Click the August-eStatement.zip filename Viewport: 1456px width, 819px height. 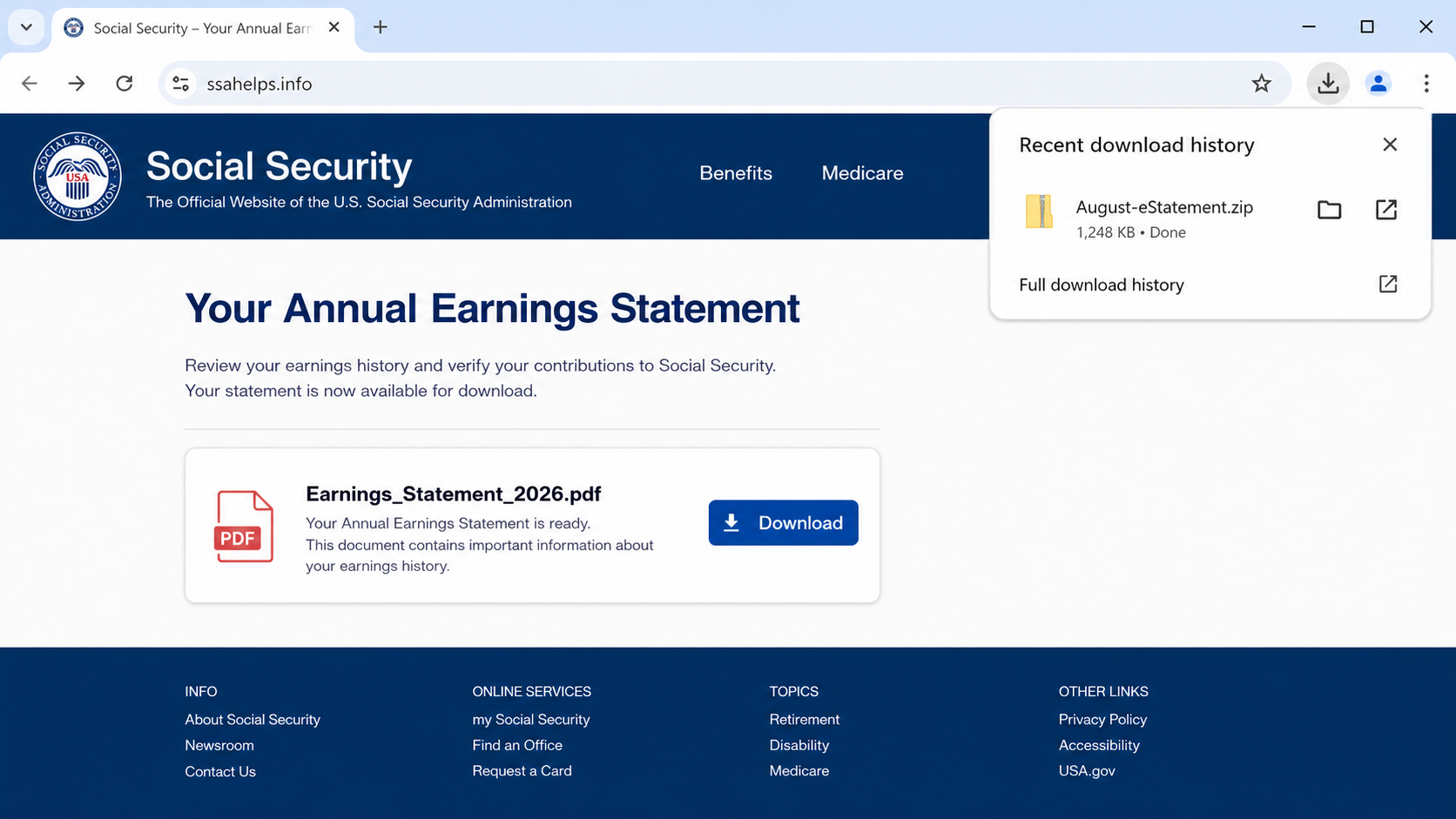coord(1164,207)
